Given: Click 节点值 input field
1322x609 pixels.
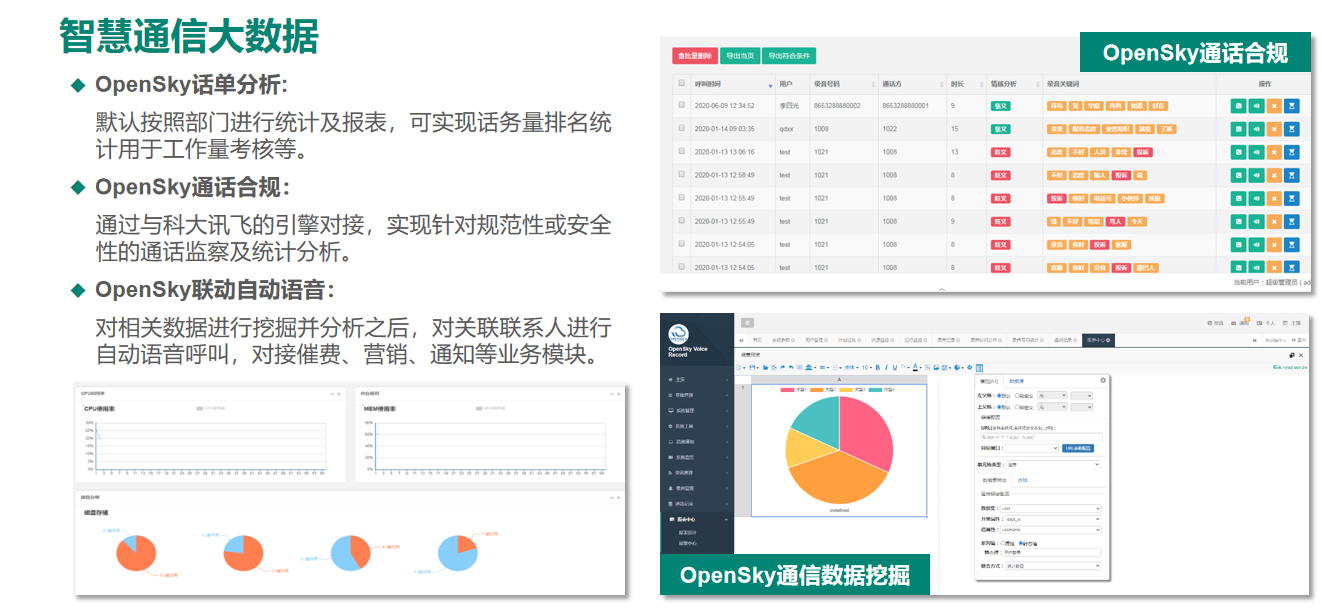Looking at the screenshot, I should tap(1052, 552).
